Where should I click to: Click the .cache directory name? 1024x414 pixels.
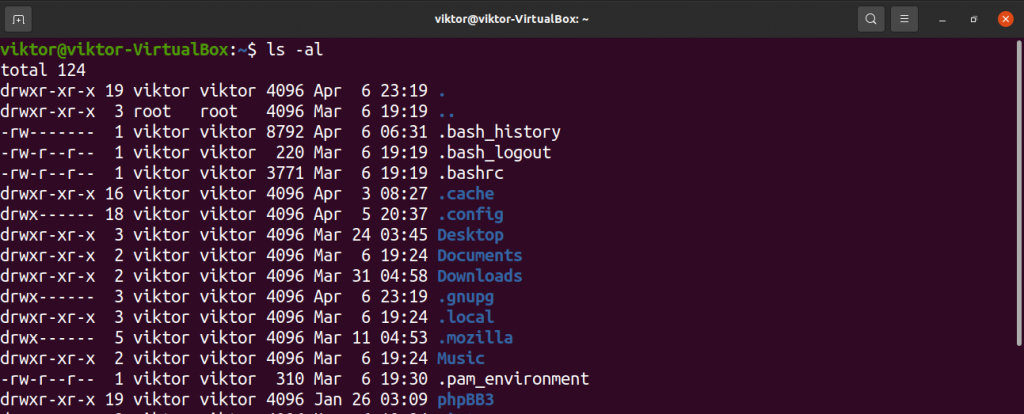coord(466,194)
